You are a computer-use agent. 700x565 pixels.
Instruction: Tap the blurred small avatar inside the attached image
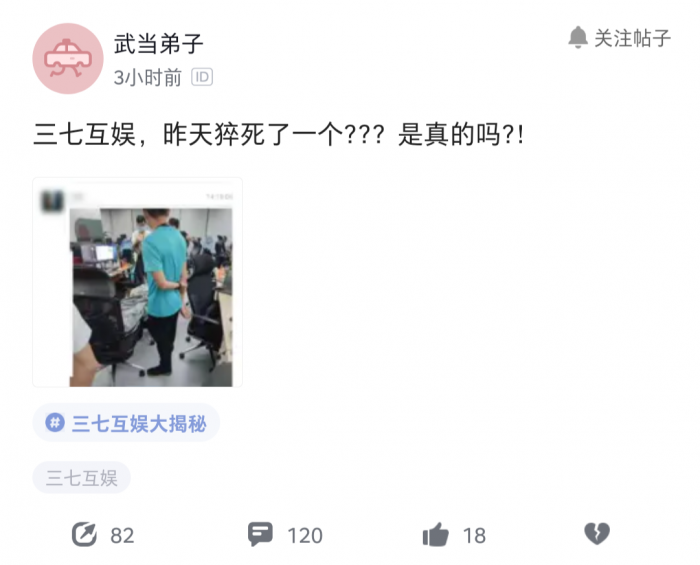click(53, 201)
